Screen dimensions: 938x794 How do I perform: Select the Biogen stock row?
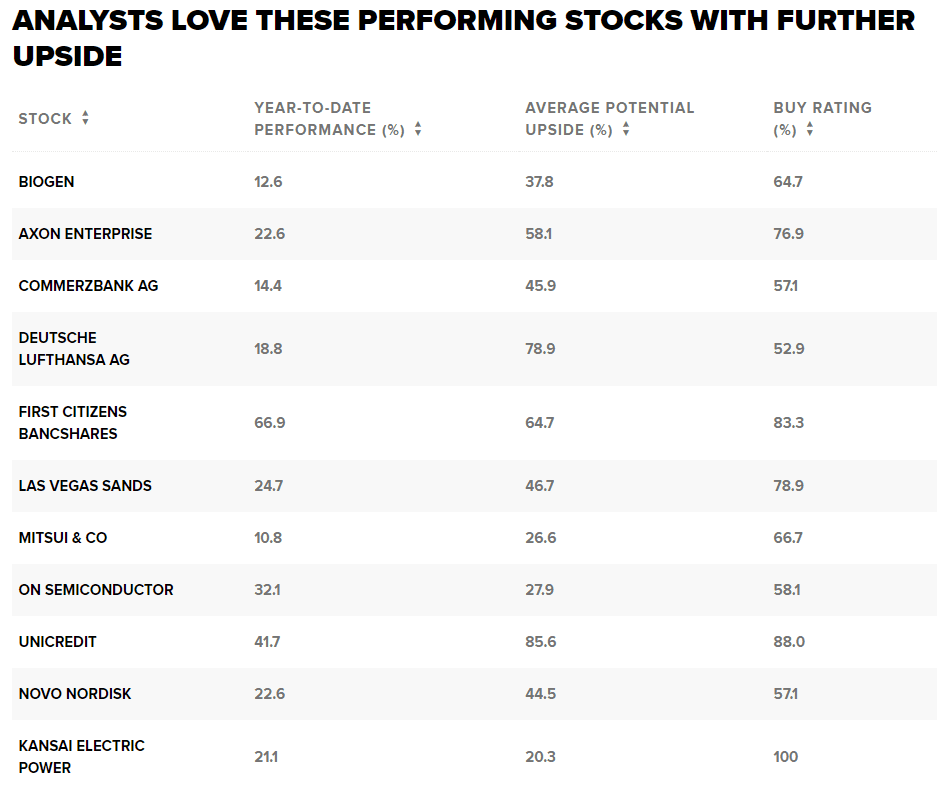(x=46, y=182)
